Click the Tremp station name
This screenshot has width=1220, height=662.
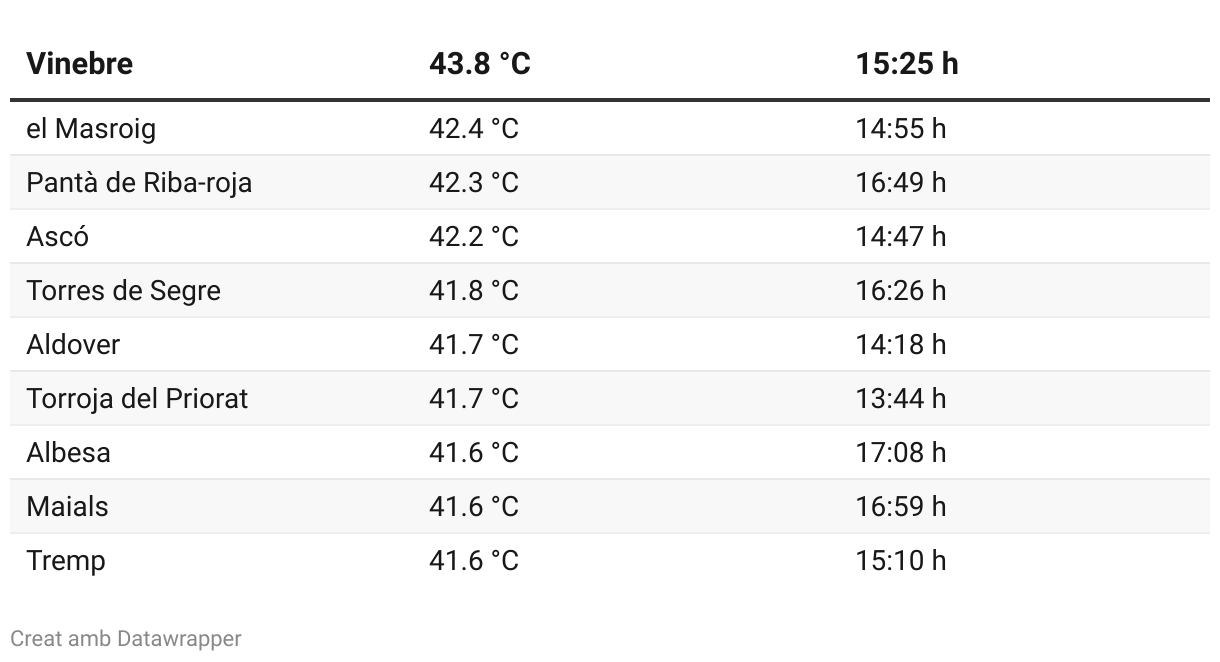(66, 561)
